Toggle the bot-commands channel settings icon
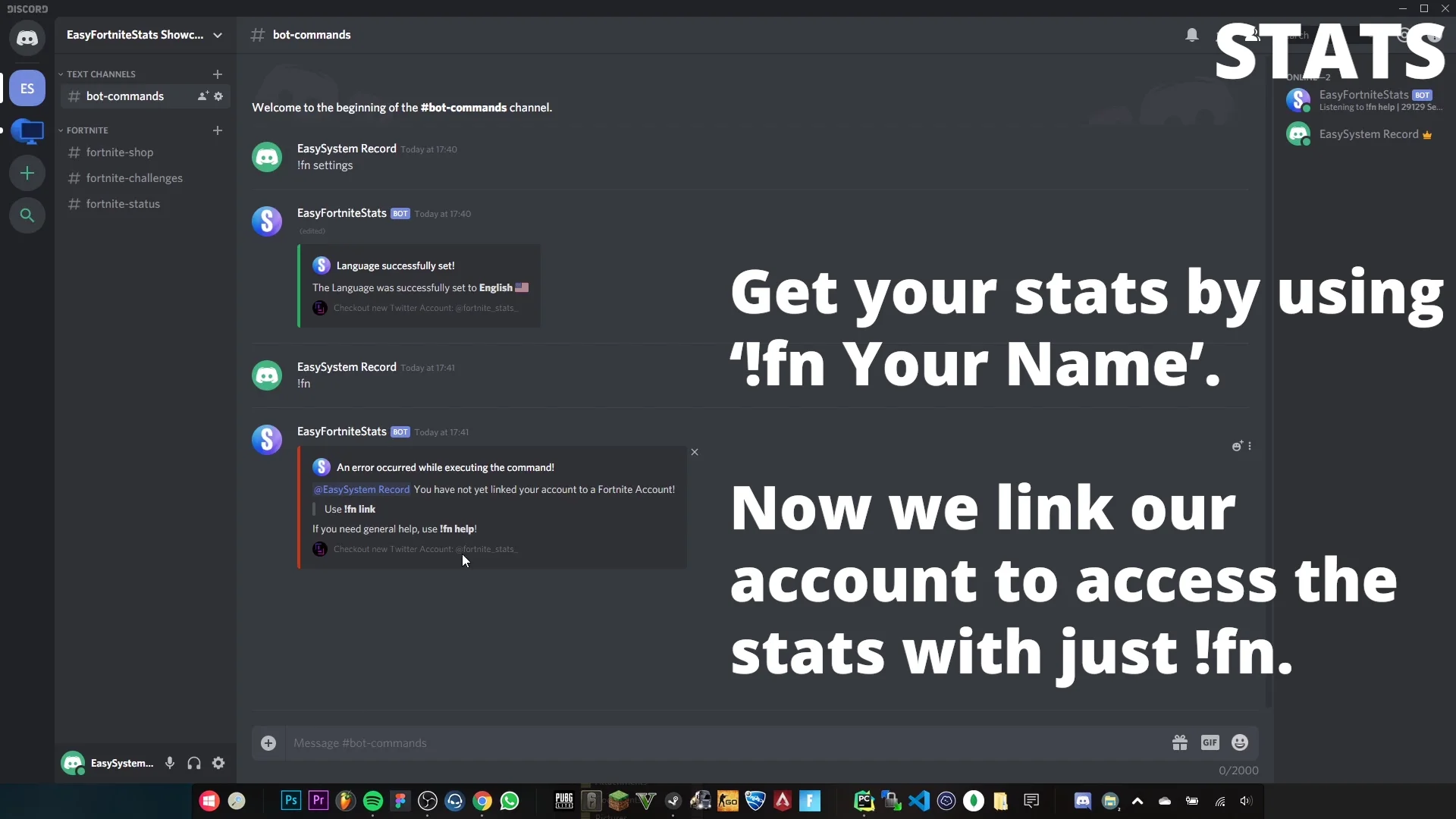Image resolution: width=1456 pixels, height=819 pixels. tap(219, 96)
